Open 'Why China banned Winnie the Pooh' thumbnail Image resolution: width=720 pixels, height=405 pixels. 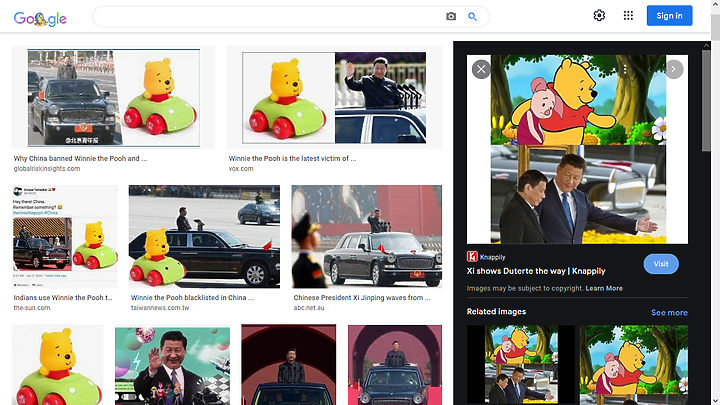coord(113,97)
